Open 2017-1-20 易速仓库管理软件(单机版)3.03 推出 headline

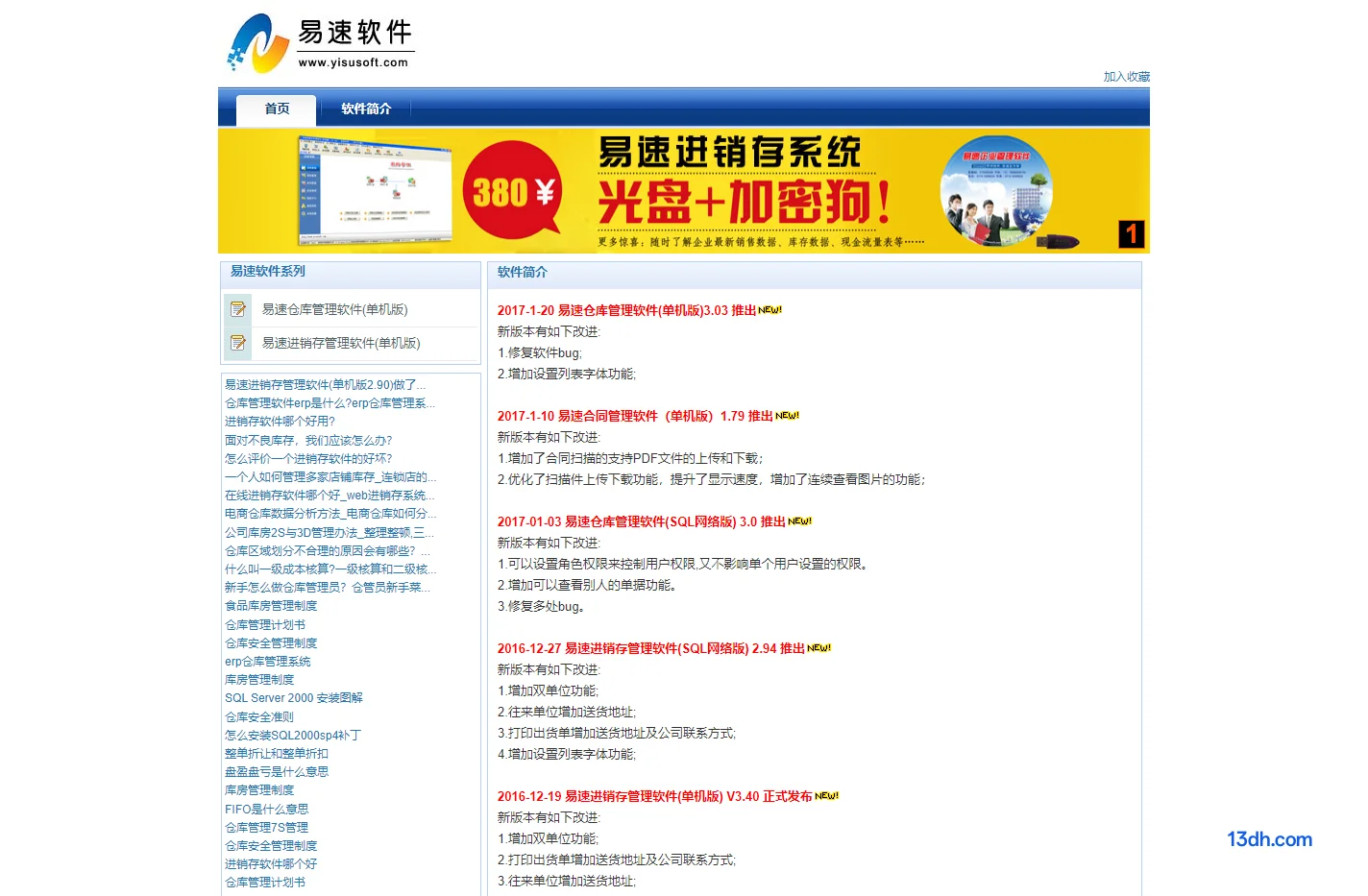(626, 310)
